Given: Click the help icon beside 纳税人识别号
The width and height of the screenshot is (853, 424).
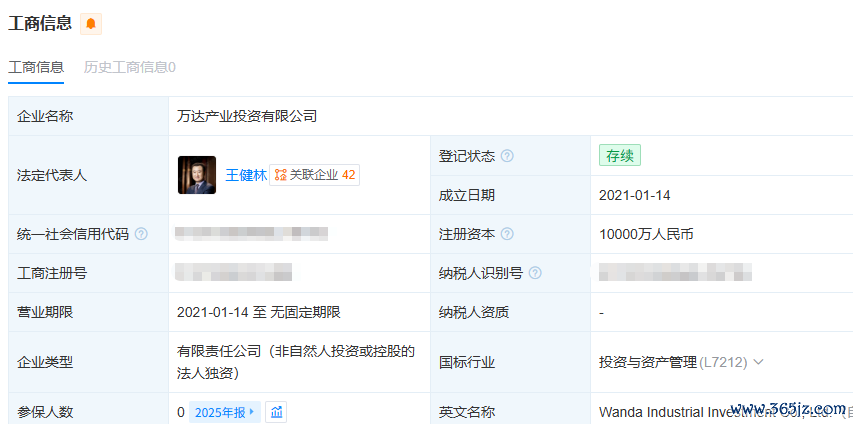Looking at the screenshot, I should (x=535, y=273).
